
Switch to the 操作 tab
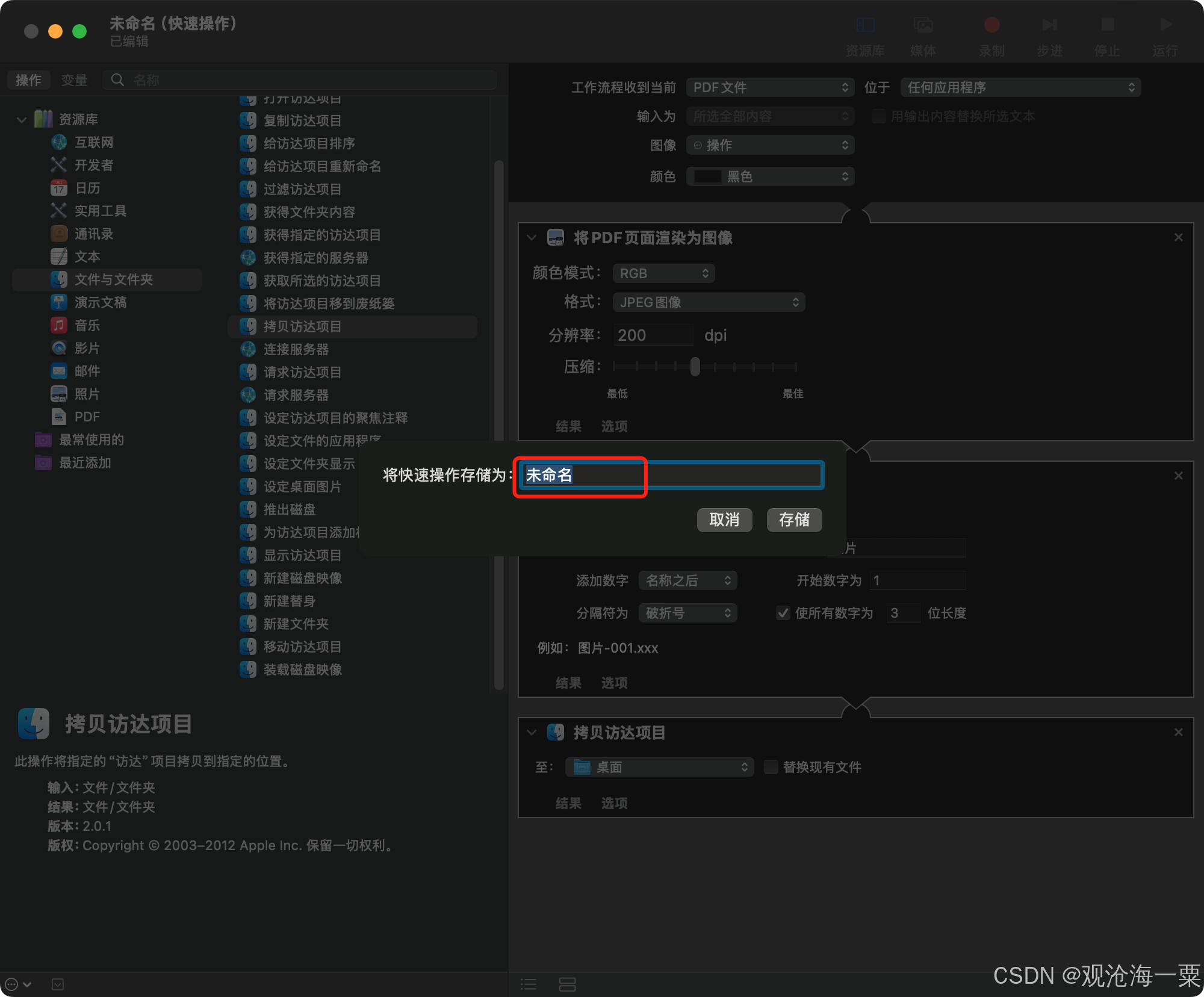coord(28,80)
